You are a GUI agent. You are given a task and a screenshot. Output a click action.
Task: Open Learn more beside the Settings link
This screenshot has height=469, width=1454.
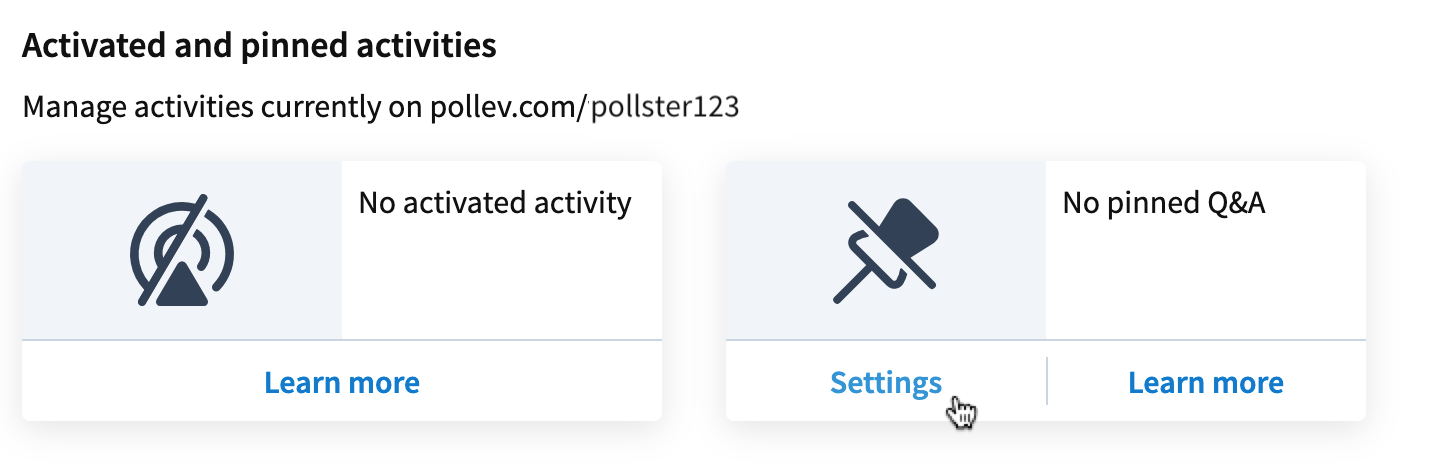[x=1206, y=382]
